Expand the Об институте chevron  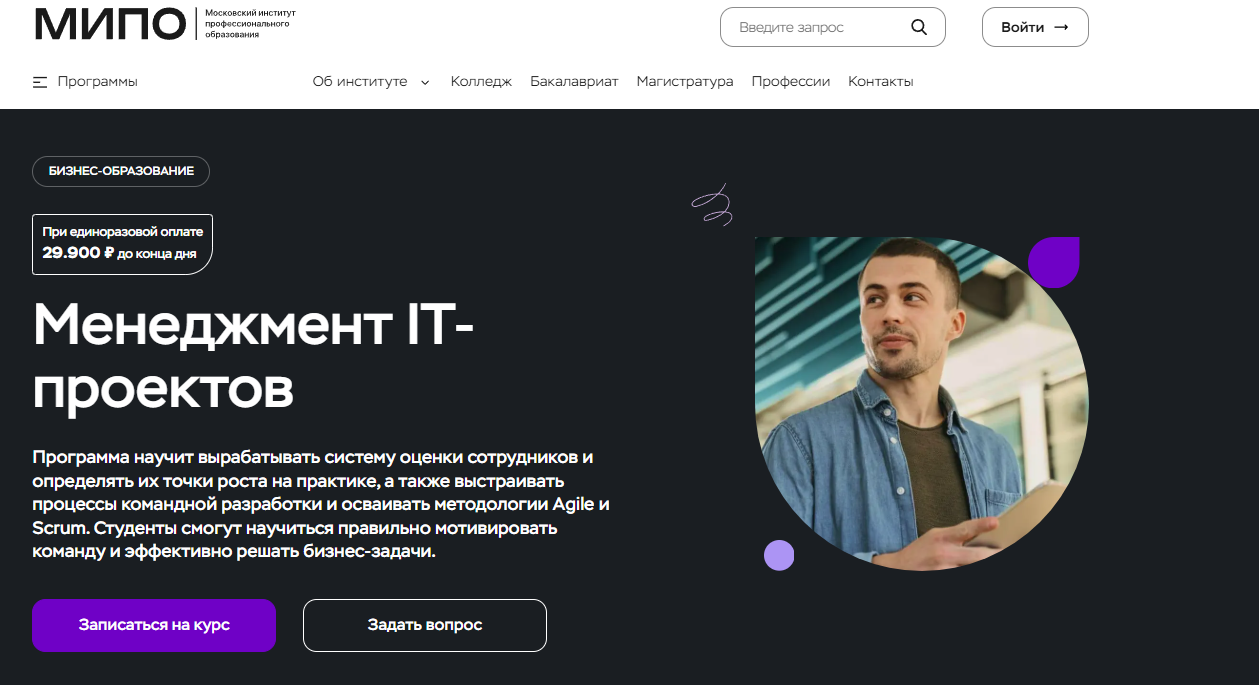425,82
